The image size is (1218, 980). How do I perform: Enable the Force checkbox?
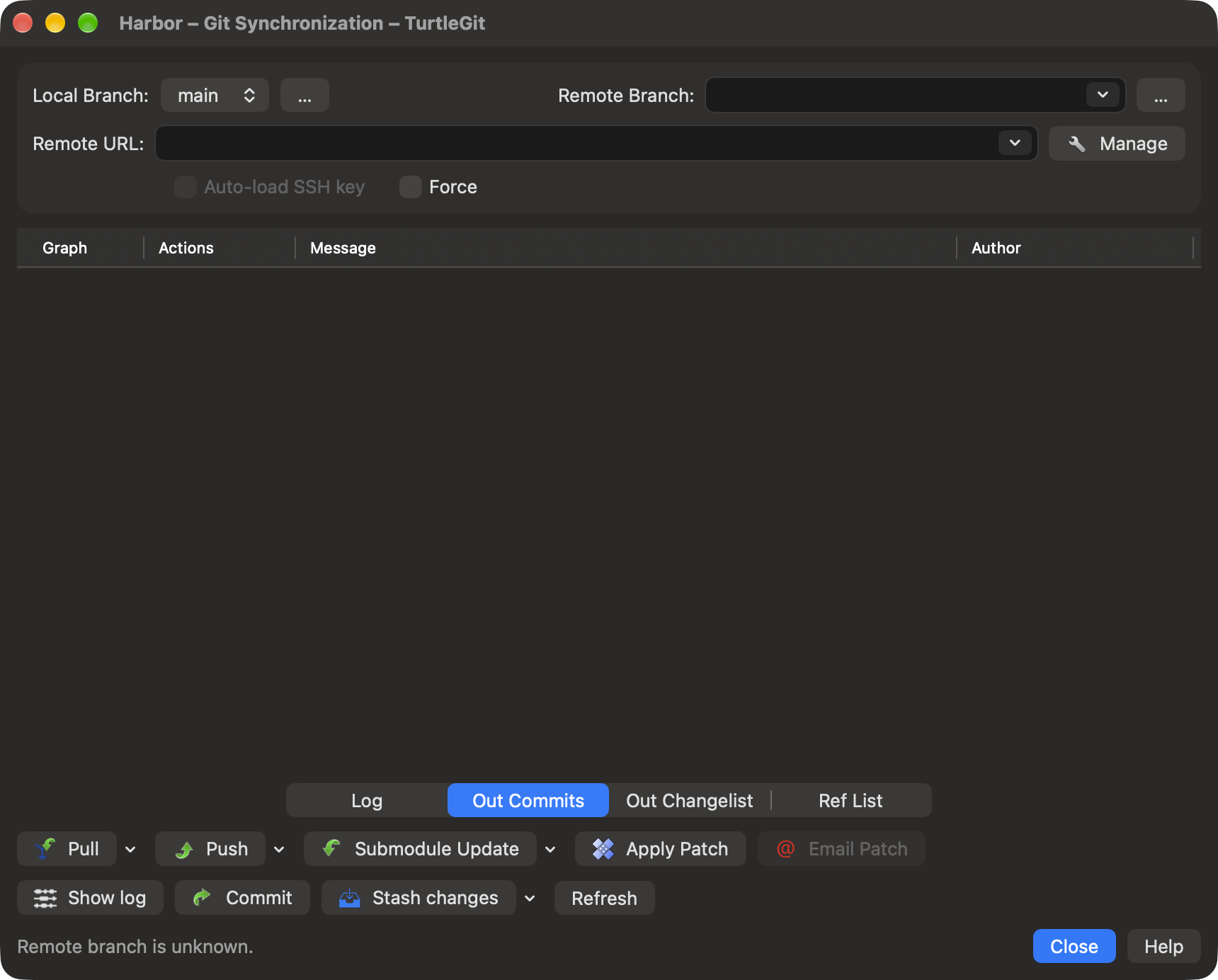(411, 187)
